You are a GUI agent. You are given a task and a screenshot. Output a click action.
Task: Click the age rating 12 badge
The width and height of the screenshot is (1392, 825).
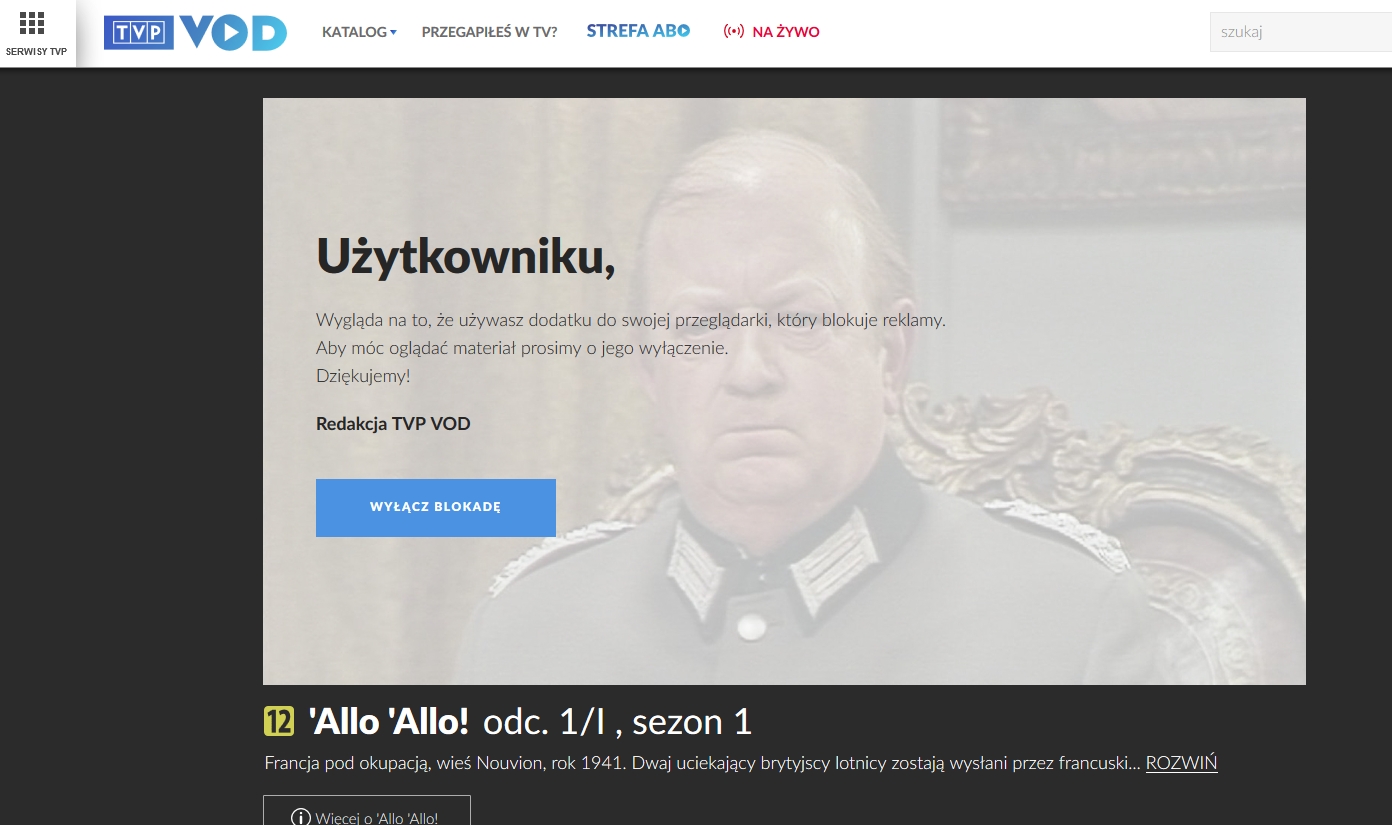(279, 721)
